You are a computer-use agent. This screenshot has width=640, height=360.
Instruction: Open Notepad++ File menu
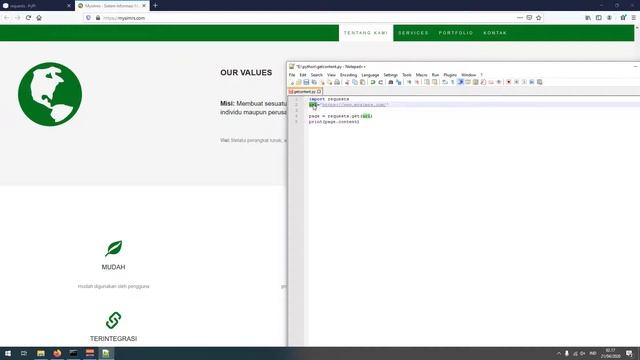(x=292, y=75)
